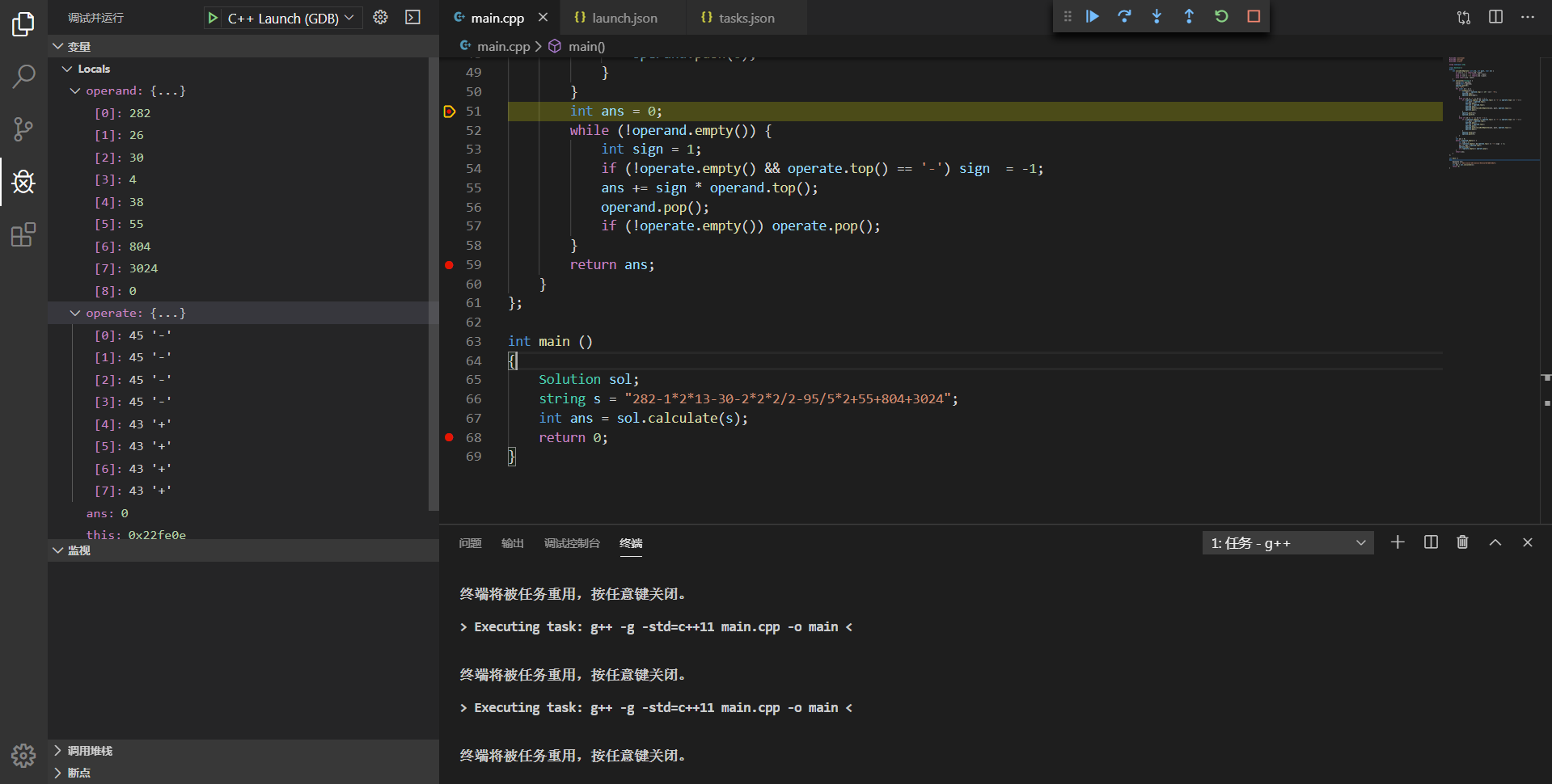Switch to the 调试控制台 panel tab
Screen dimensions: 1552x784
click(572, 543)
